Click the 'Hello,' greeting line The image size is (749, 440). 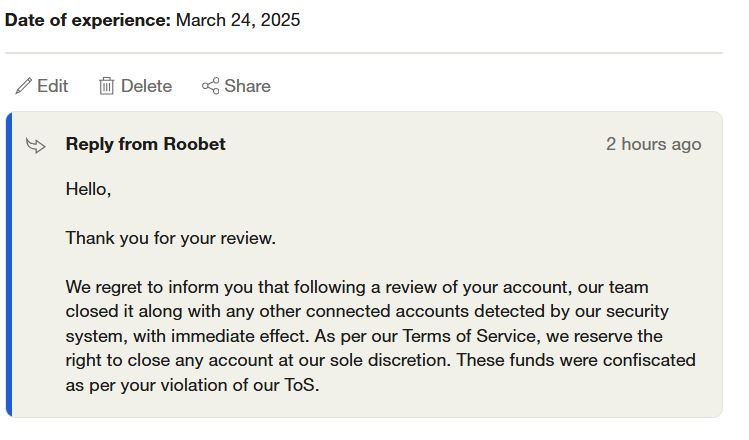pos(88,189)
